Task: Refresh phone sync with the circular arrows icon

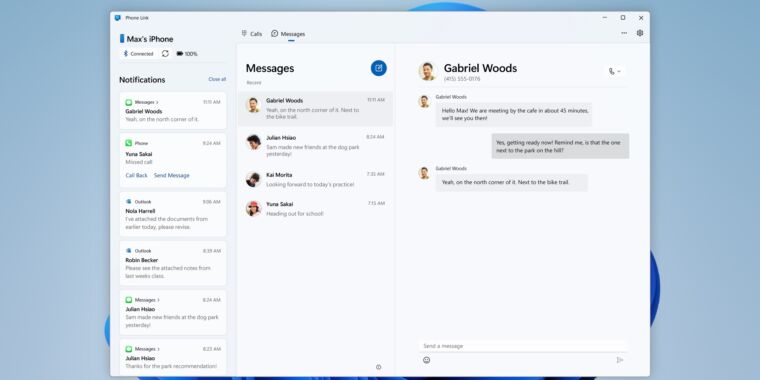Action: 165,54
